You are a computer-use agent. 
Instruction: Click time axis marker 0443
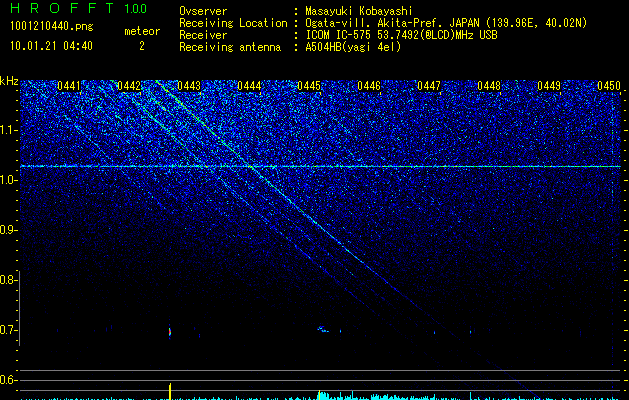(x=189, y=86)
